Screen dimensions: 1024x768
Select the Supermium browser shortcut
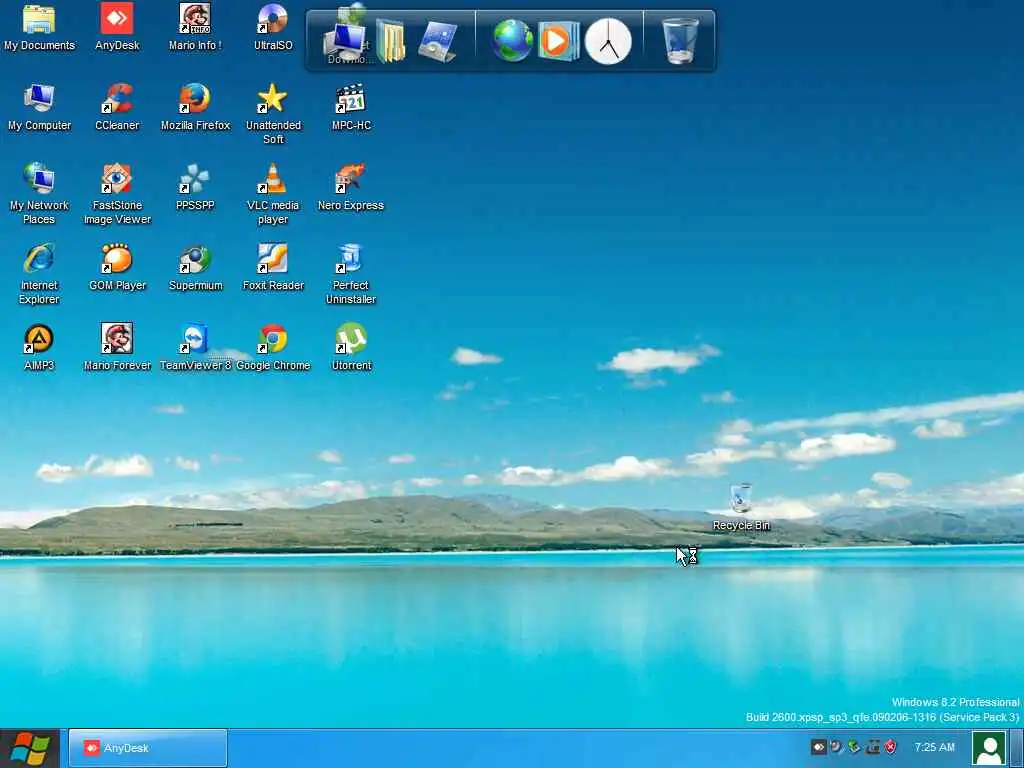(x=195, y=268)
